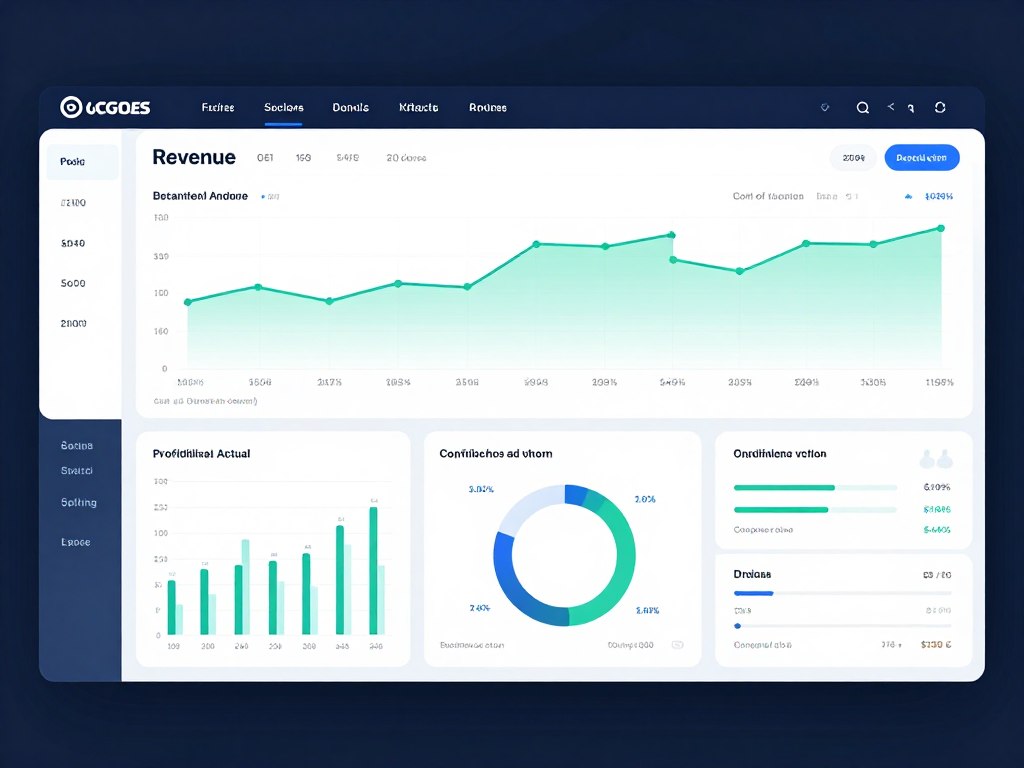This screenshot has height=768, width=1024.
Task: Switch to the Socions navigation tab
Action: click(283, 107)
